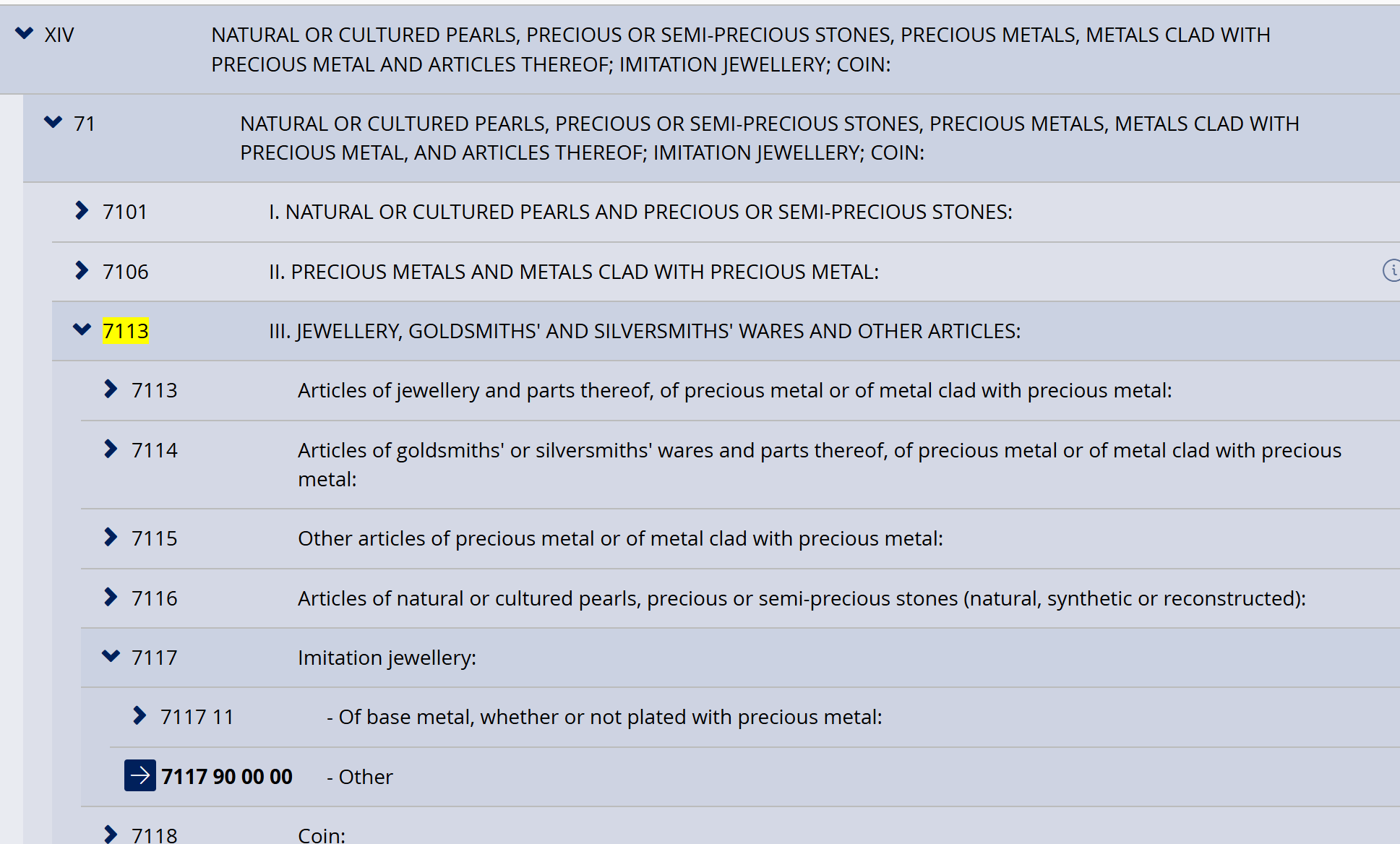Click arrow button beside 7117 90 00 00
This screenshot has height=844, width=1400.
click(x=140, y=775)
